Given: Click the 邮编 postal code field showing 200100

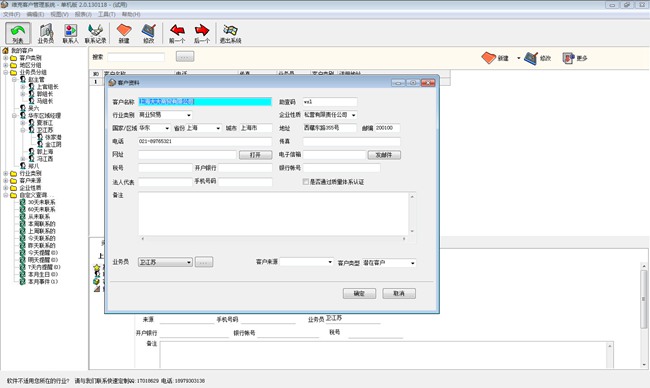Looking at the screenshot, I should tap(387, 128).
